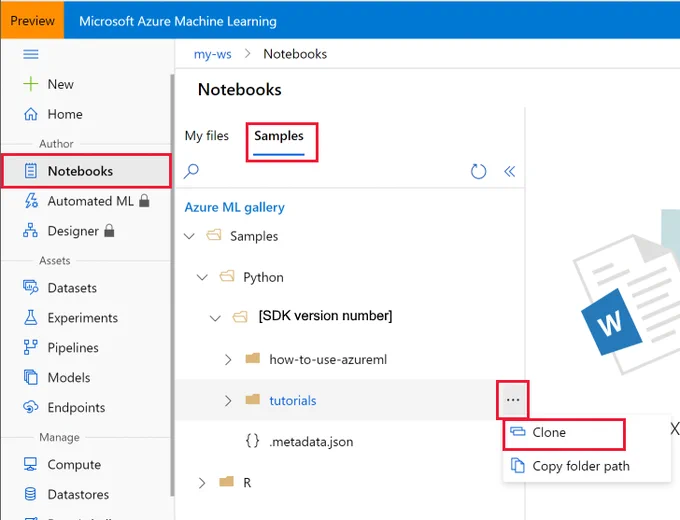
Task: Click the Automated ML lightning icon
Action: [31, 201]
